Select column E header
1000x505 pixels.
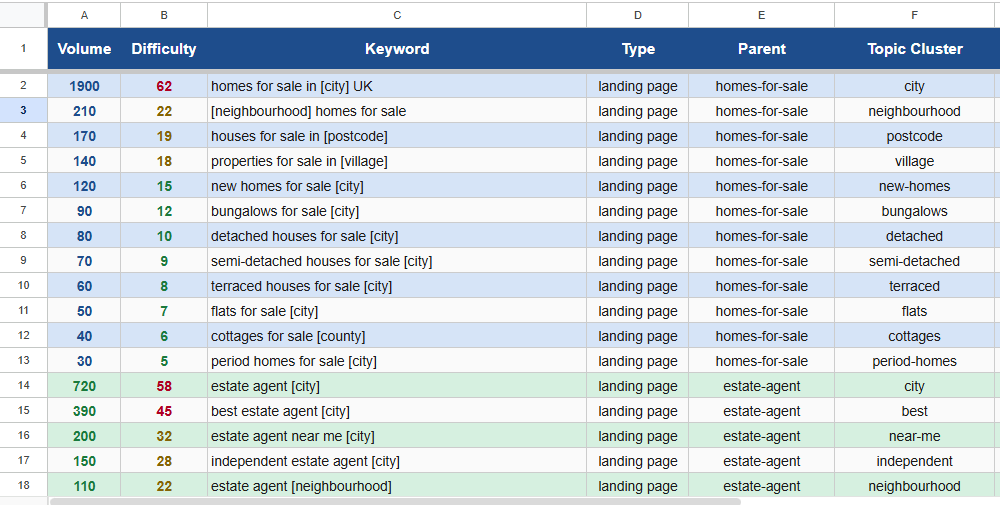pyautogui.click(x=761, y=15)
